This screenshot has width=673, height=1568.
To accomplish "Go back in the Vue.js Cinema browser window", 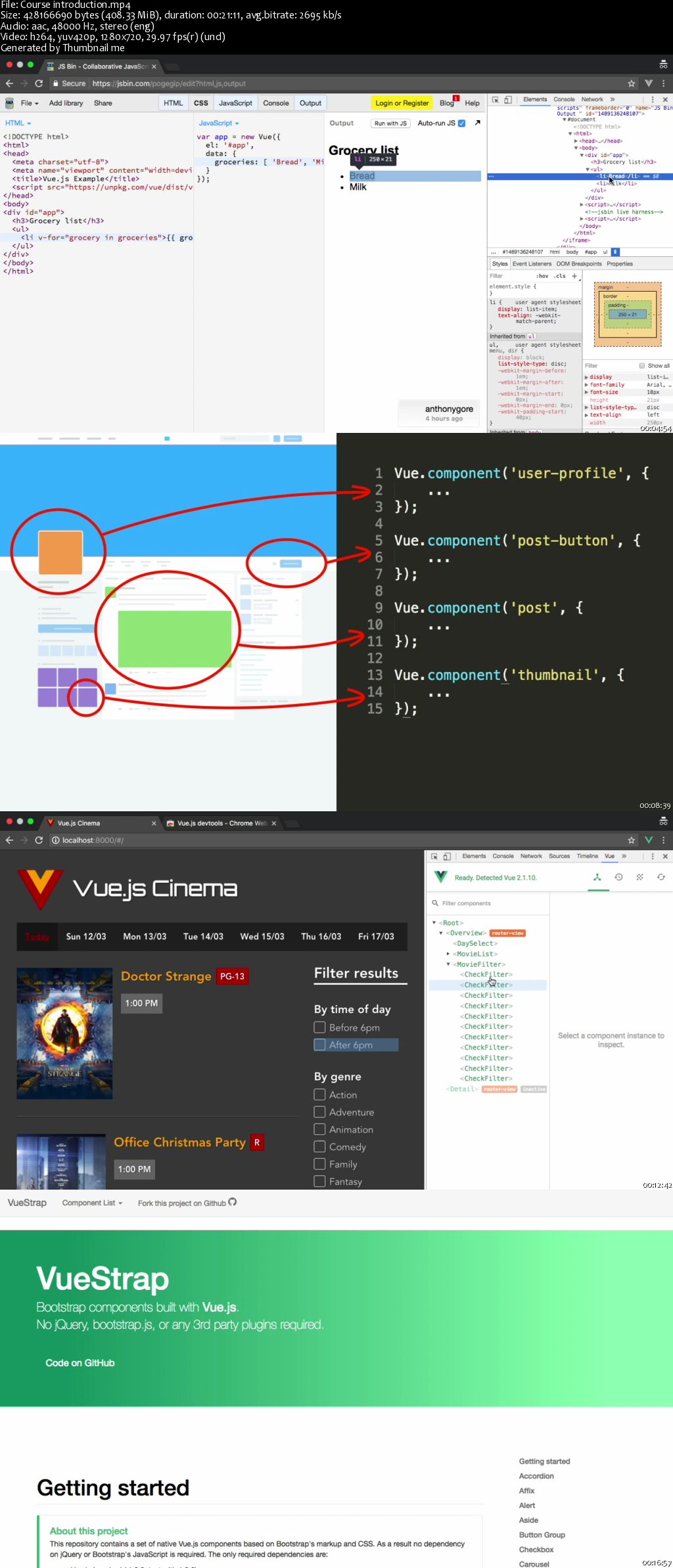I will click(x=9, y=840).
